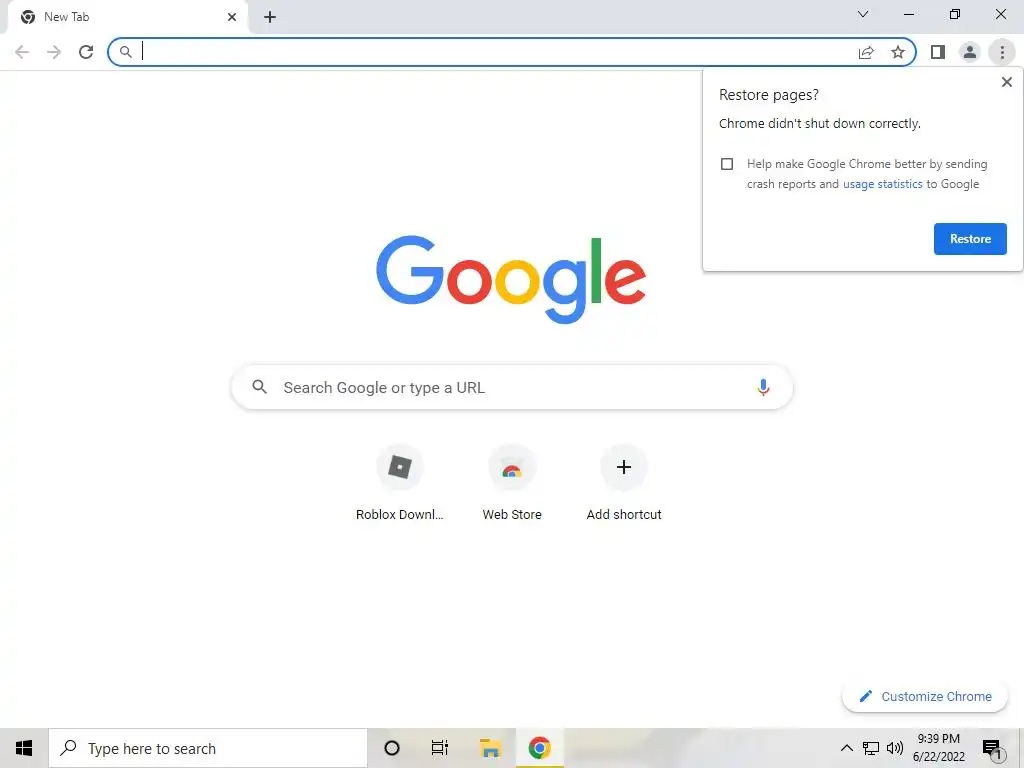Close the New Tab tab
1024x768 pixels.
pyautogui.click(x=232, y=17)
